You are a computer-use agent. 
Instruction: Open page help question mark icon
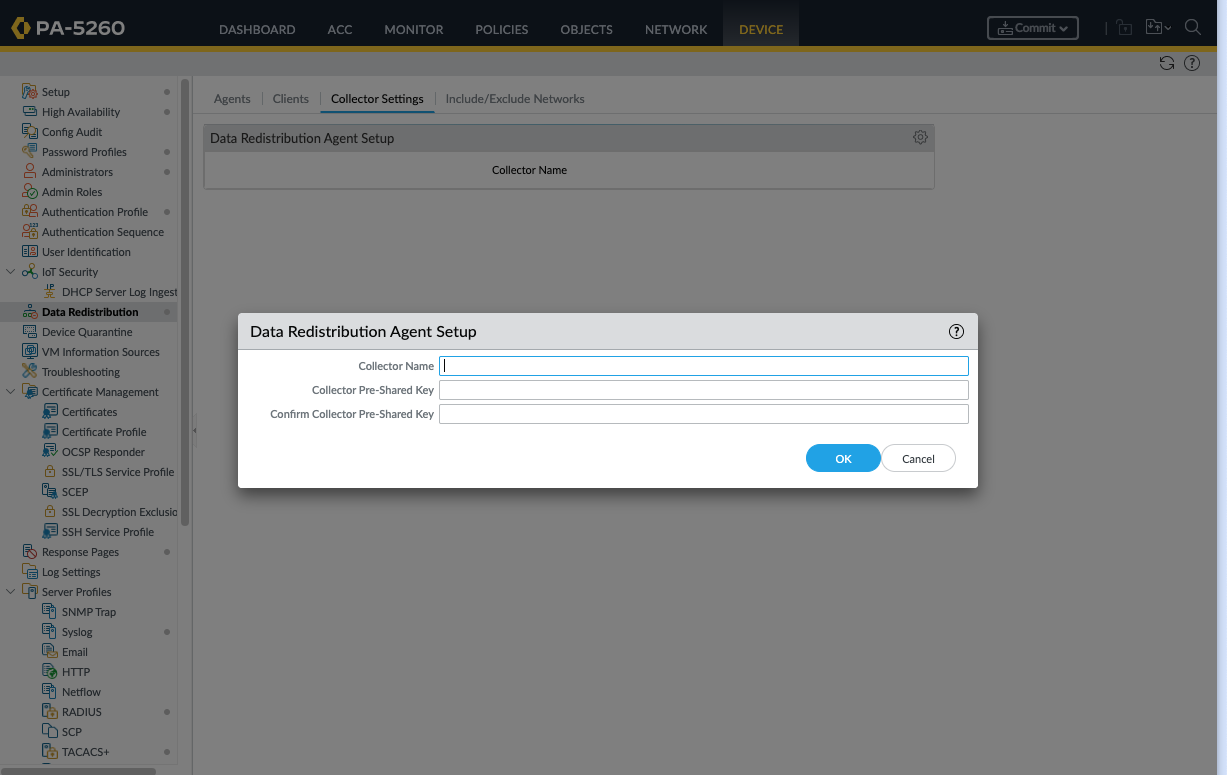click(x=1192, y=63)
